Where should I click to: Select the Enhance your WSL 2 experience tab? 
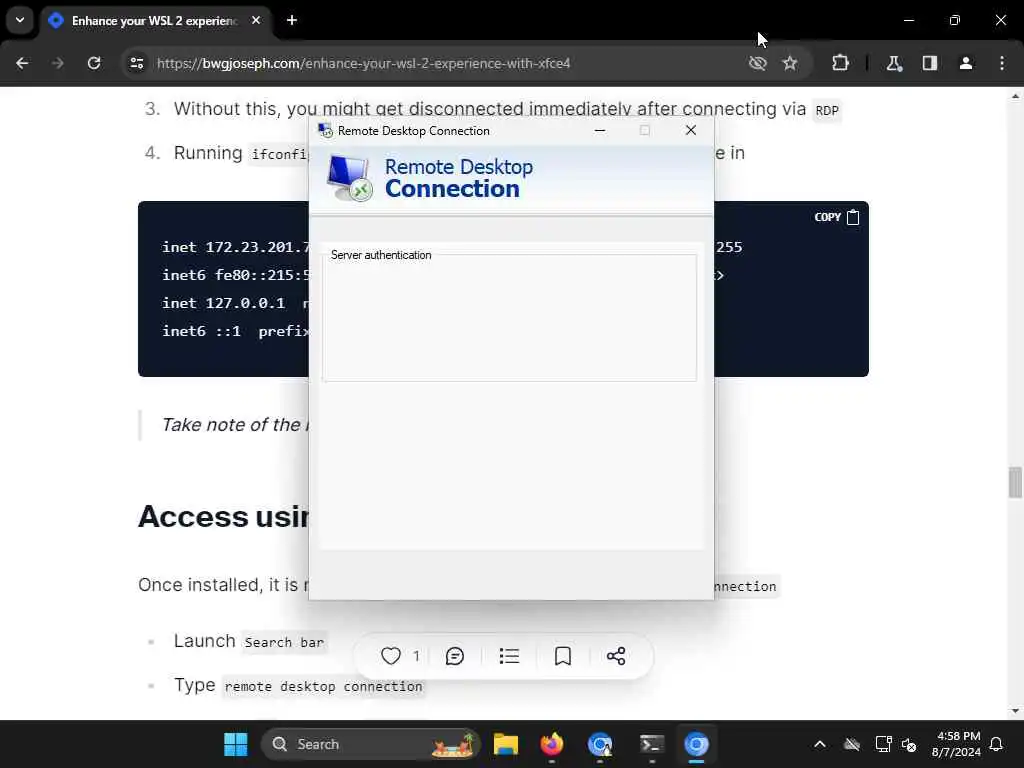click(x=154, y=21)
